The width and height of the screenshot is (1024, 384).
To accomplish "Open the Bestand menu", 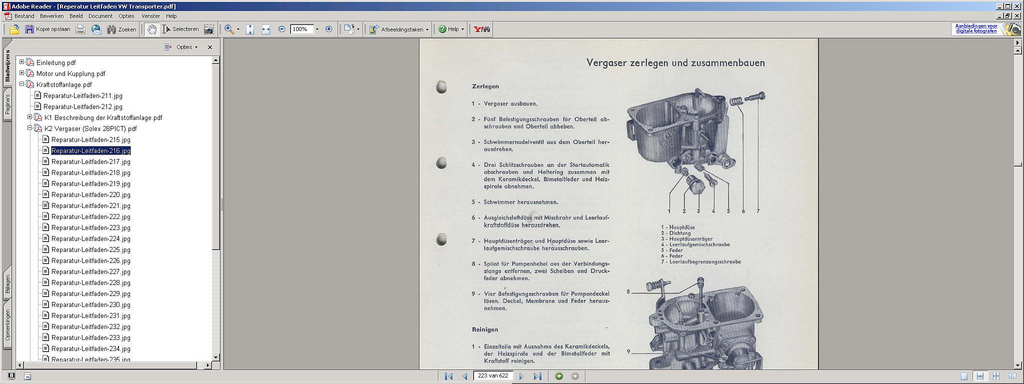I will point(24,16).
